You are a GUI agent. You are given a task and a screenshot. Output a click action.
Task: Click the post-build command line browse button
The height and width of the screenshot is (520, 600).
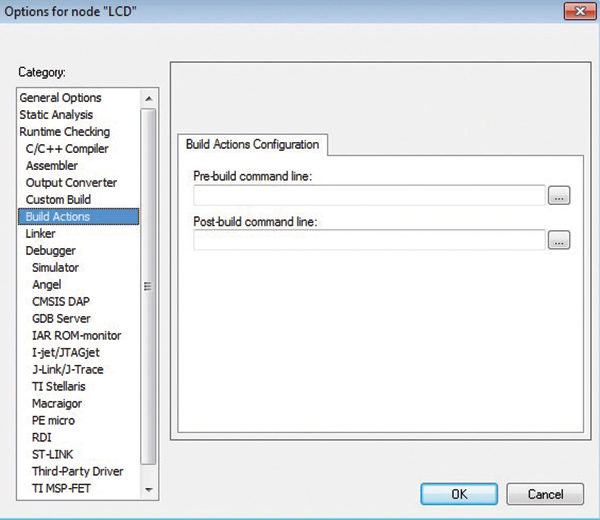559,240
